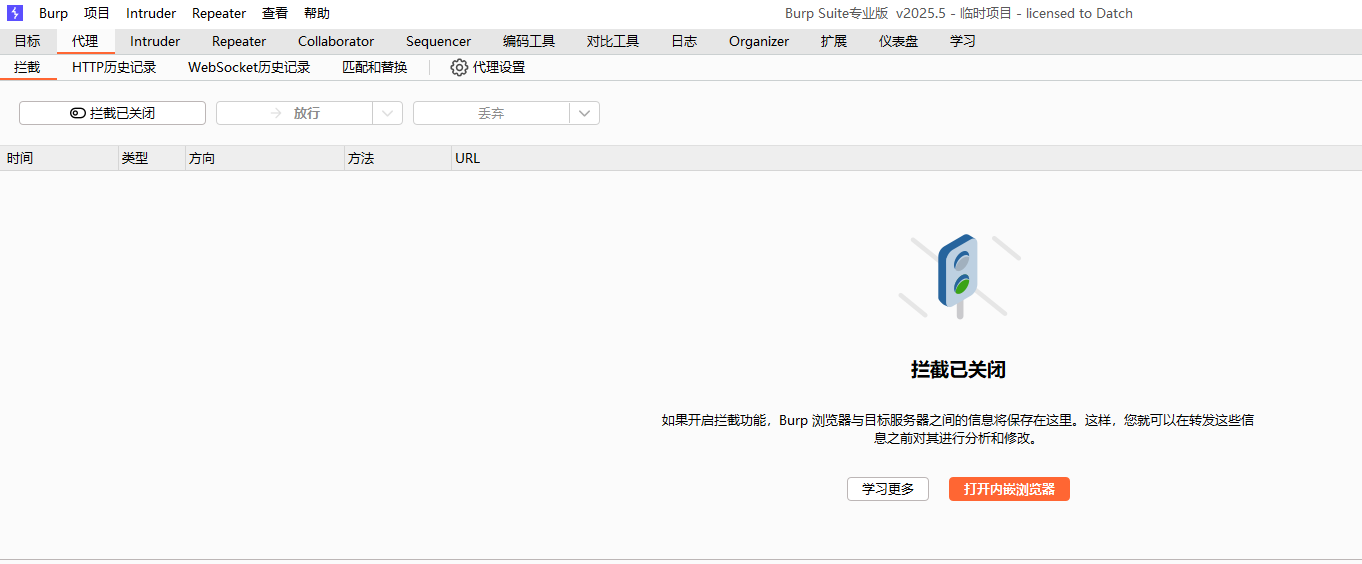
Task: Toggle the 拦截已关闭 intercept switch
Action: (x=112, y=113)
